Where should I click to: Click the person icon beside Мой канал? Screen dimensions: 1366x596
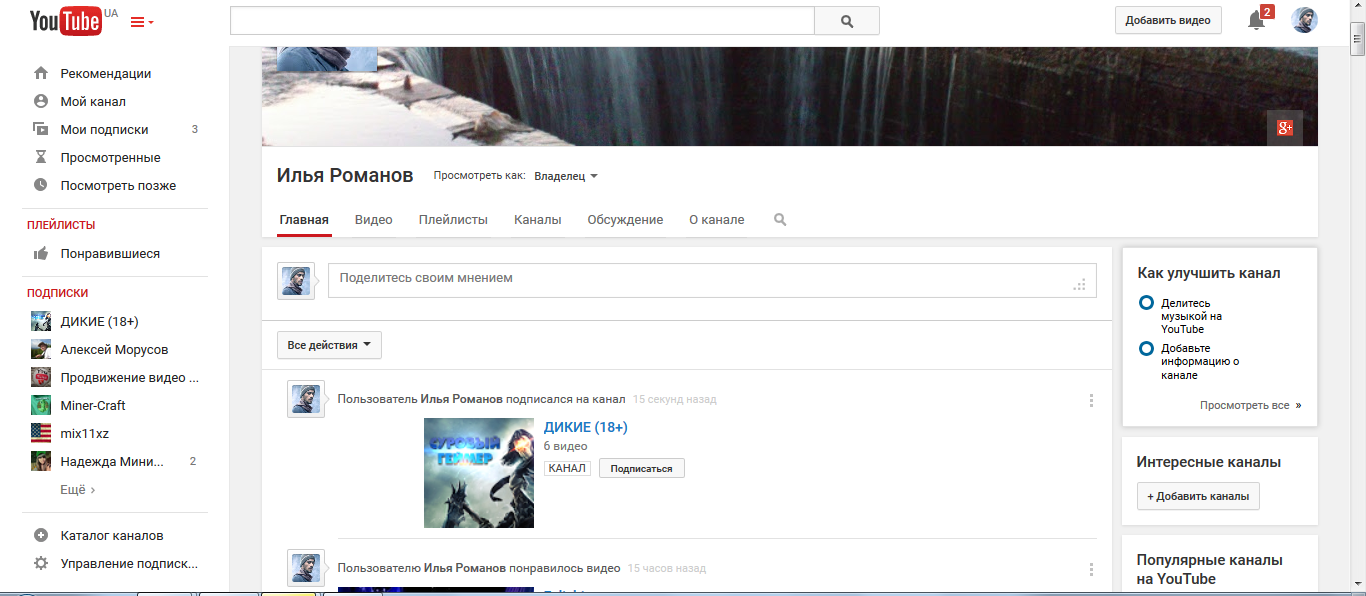tap(41, 101)
